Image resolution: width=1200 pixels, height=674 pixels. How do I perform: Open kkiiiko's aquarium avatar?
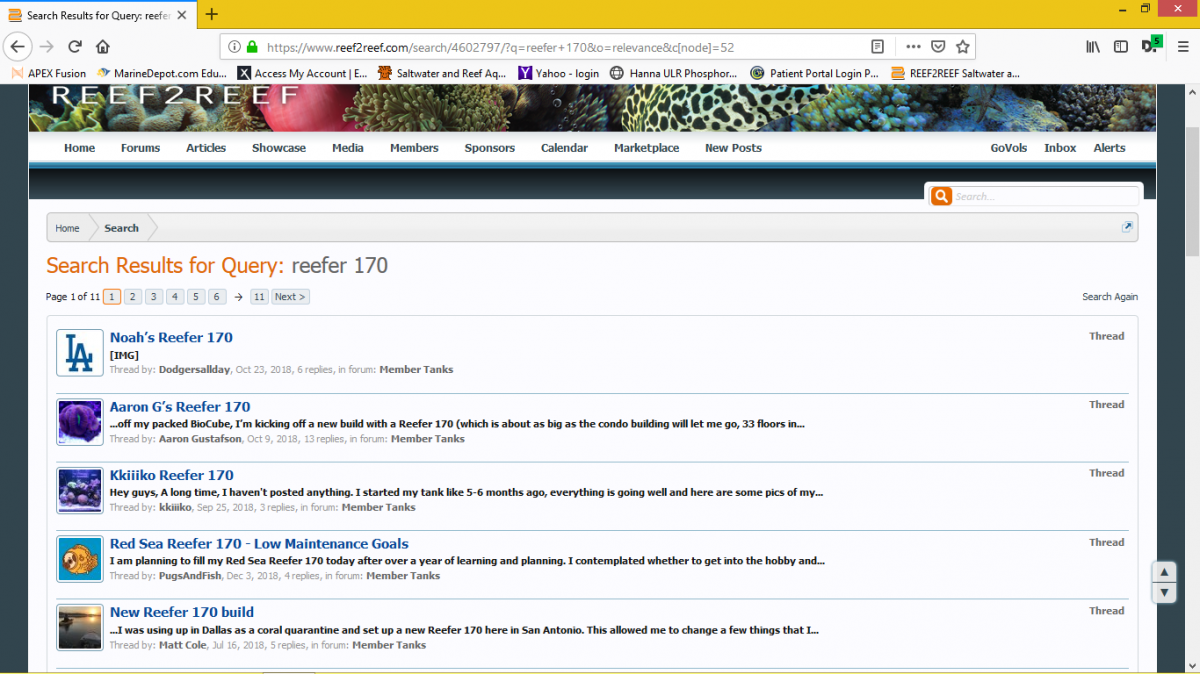click(80, 490)
